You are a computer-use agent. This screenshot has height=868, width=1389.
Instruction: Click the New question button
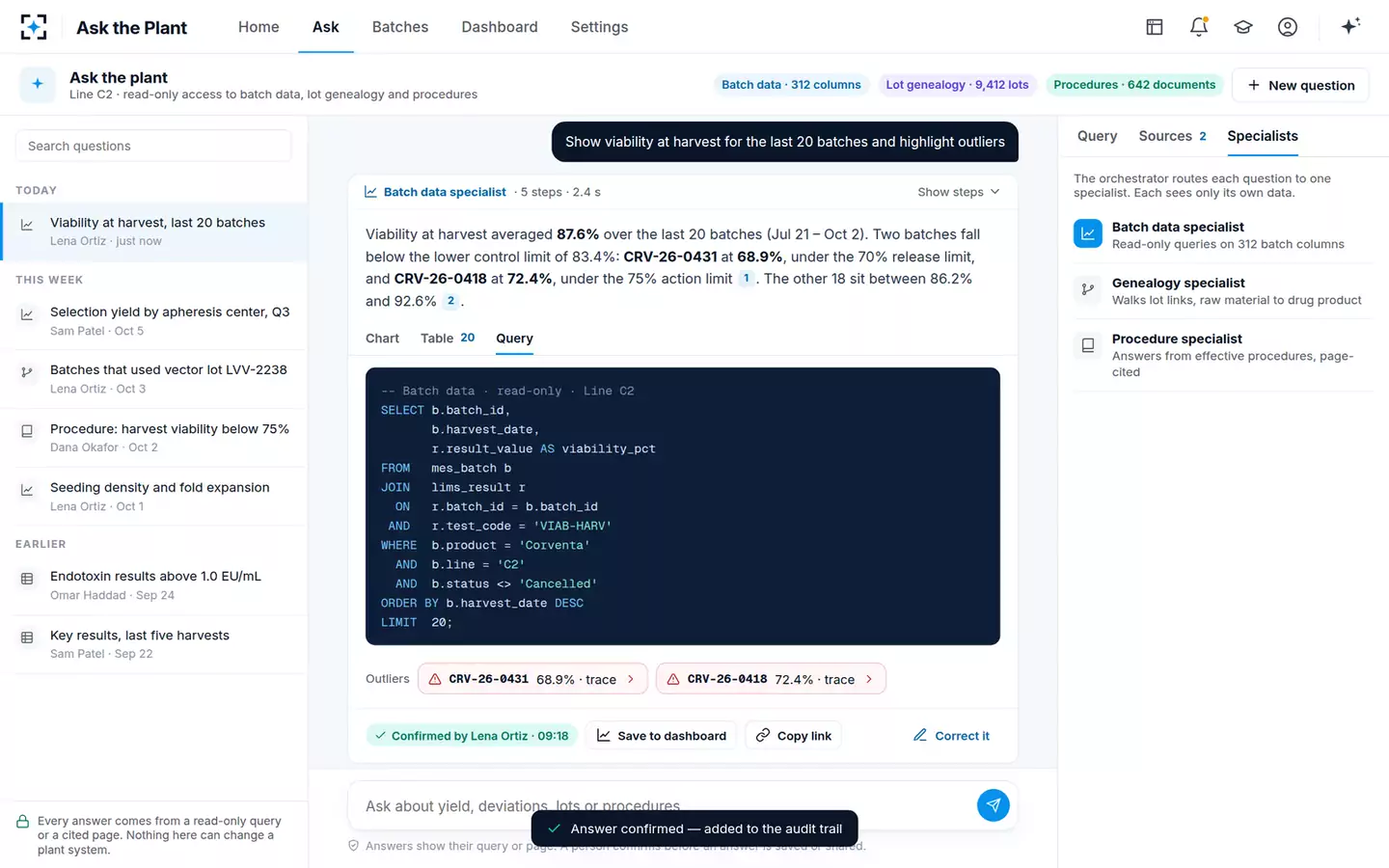pyautogui.click(x=1301, y=85)
